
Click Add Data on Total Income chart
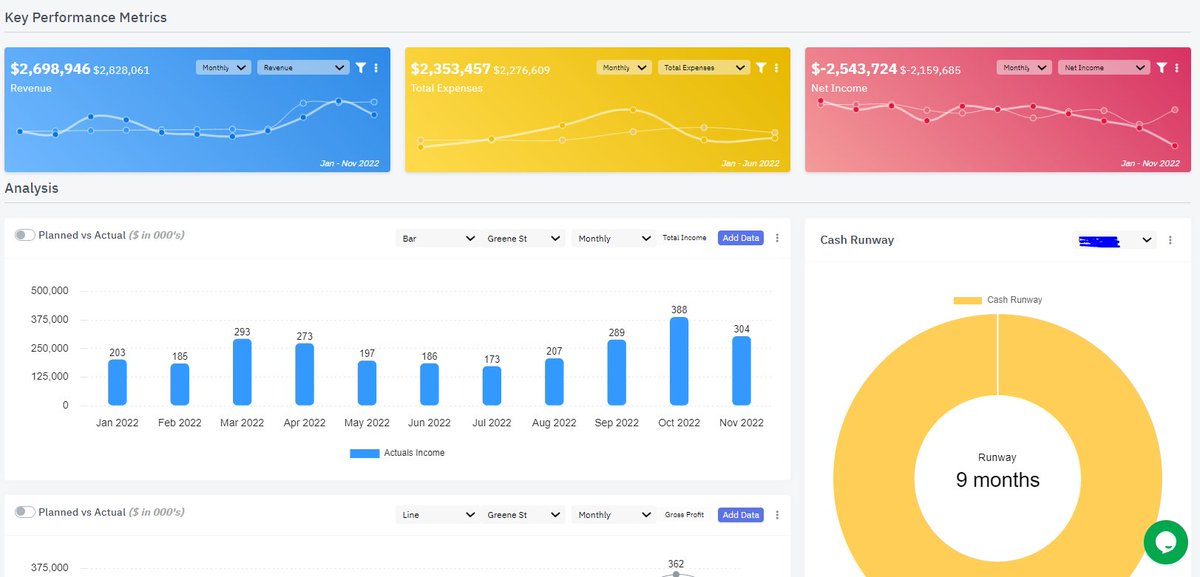pos(741,238)
